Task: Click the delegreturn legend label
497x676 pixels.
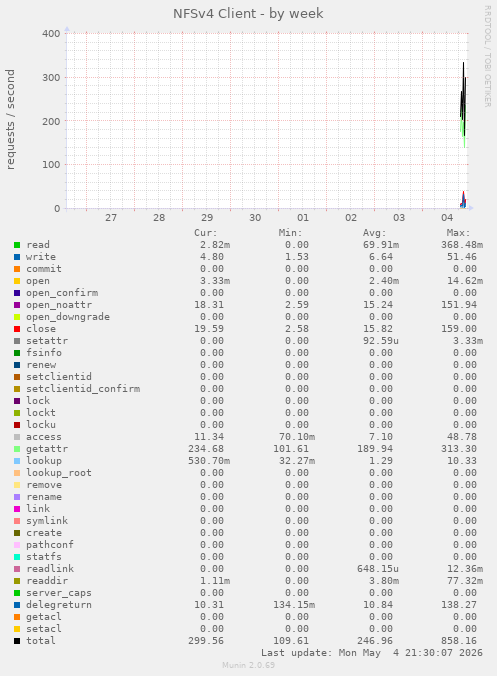Action: point(59,604)
